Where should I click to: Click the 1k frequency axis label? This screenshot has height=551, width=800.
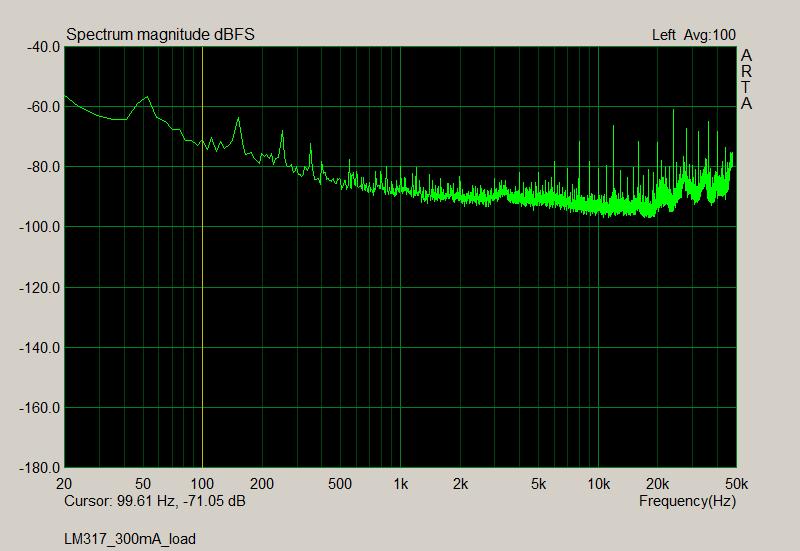(401, 483)
